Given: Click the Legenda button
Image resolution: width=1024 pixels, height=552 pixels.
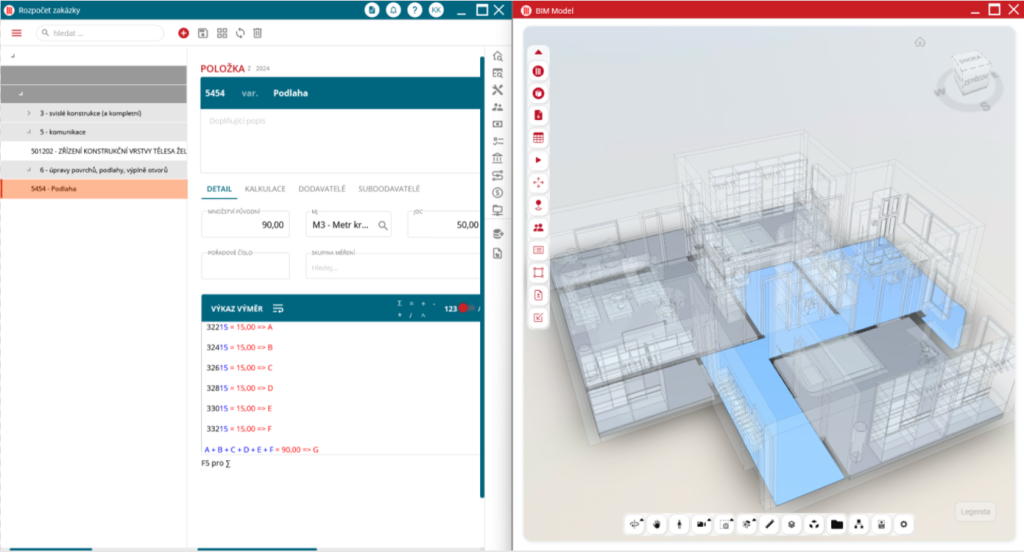Looking at the screenshot, I should click(975, 511).
